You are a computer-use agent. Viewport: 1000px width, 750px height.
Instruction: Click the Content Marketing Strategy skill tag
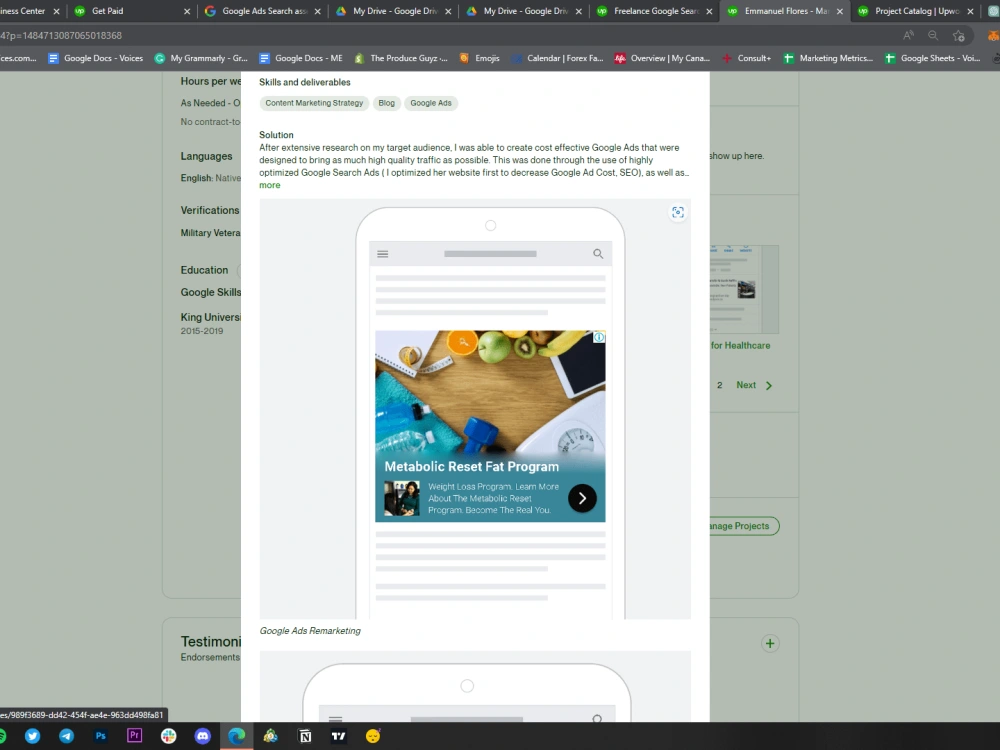coord(314,103)
